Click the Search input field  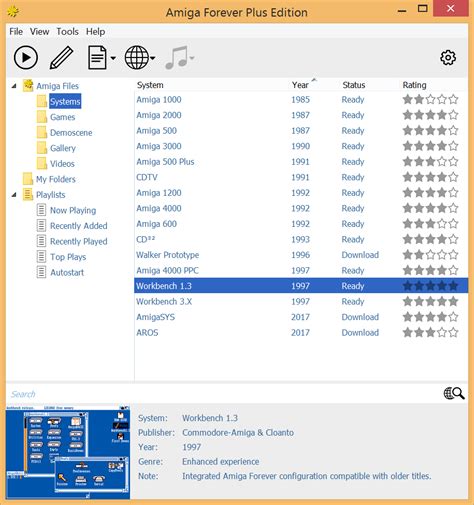click(x=223, y=394)
